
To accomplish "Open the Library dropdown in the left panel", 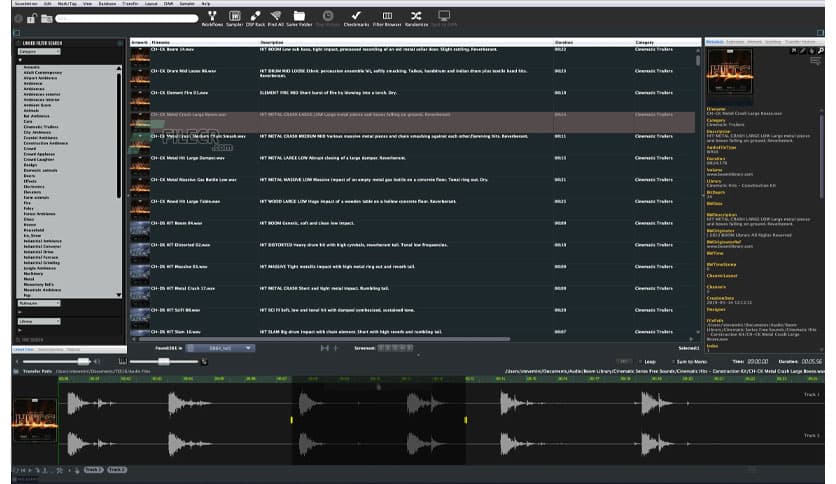I will coord(39,321).
